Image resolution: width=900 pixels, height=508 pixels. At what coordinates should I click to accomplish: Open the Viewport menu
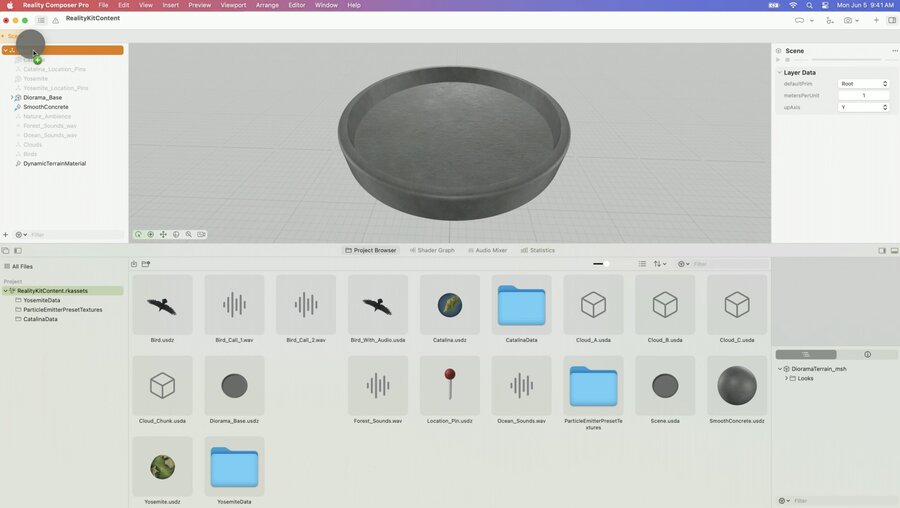[x=233, y=5]
